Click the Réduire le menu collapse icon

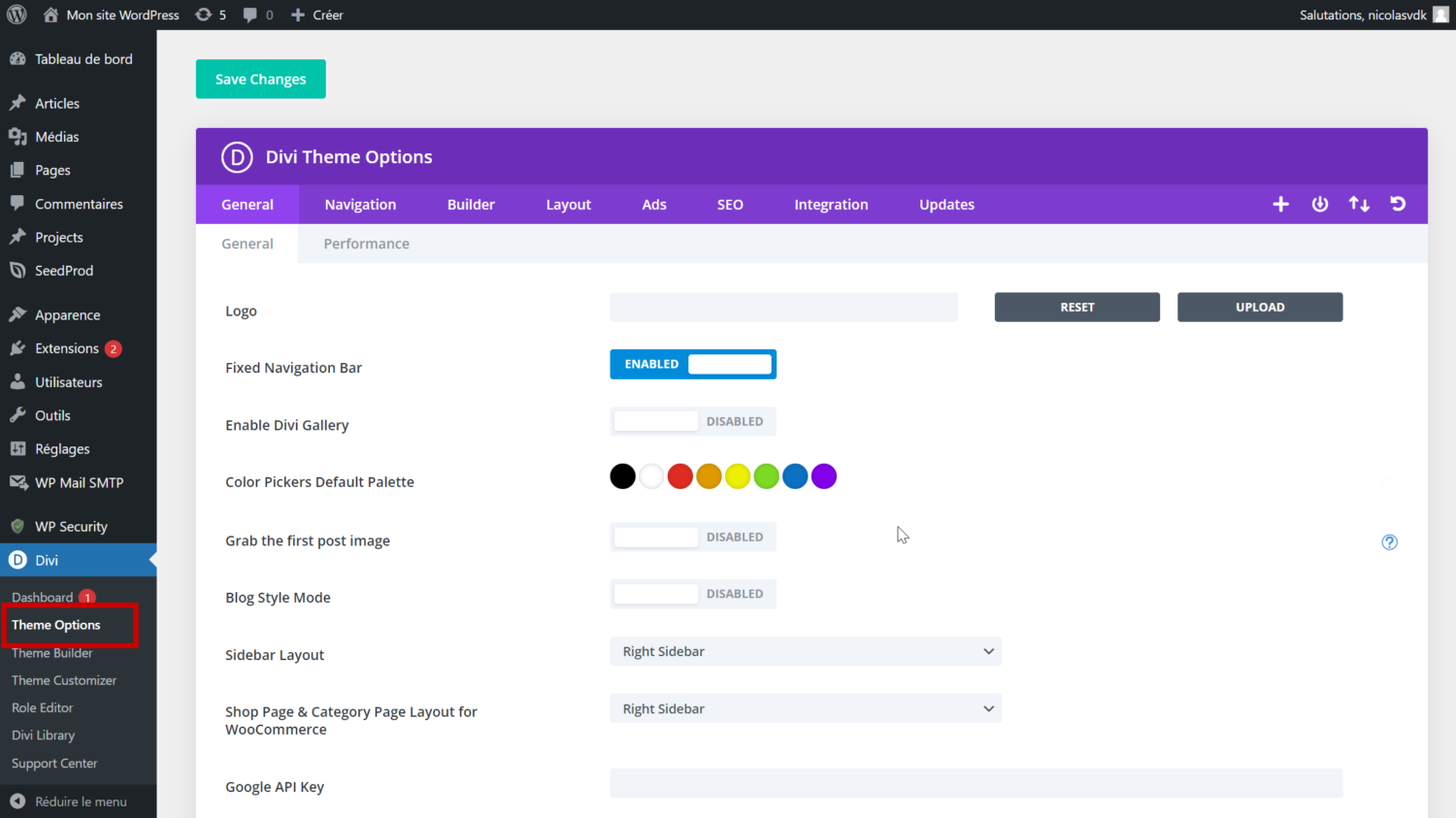pyautogui.click(x=17, y=802)
